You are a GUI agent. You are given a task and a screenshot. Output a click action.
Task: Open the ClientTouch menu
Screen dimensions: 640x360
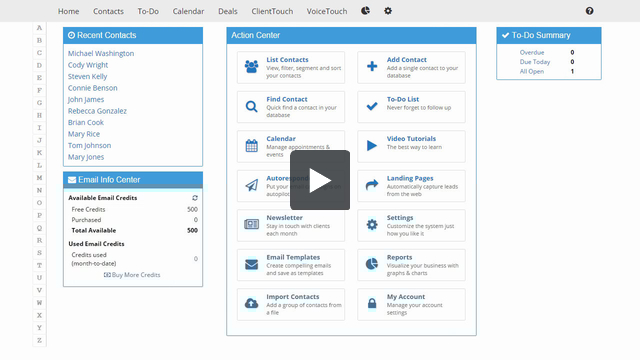click(272, 11)
